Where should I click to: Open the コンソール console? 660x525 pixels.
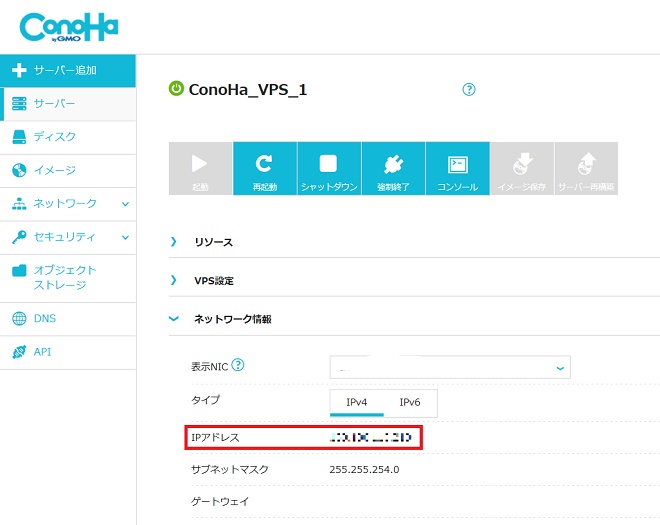click(458, 168)
